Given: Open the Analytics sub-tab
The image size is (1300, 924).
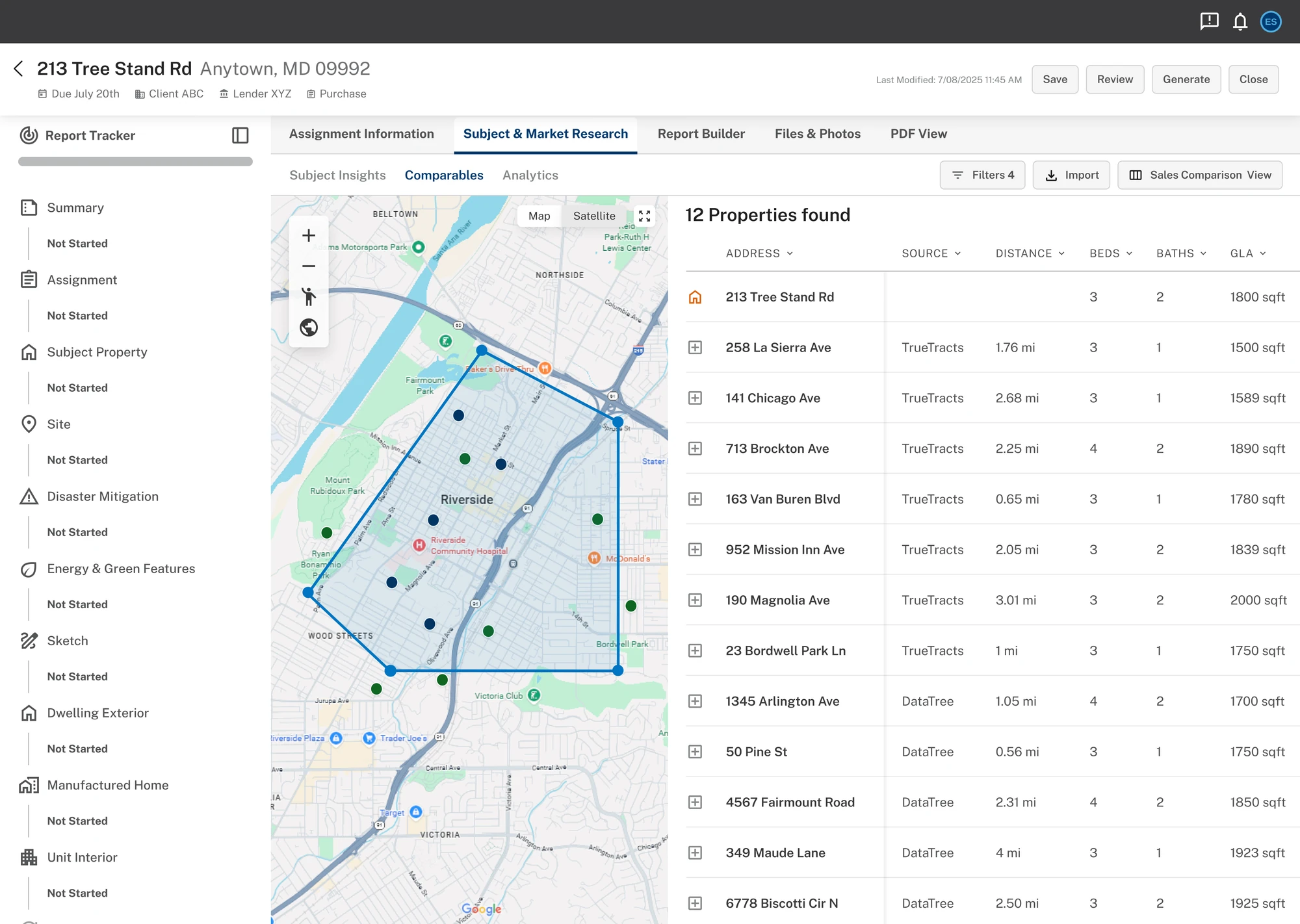Looking at the screenshot, I should point(530,175).
